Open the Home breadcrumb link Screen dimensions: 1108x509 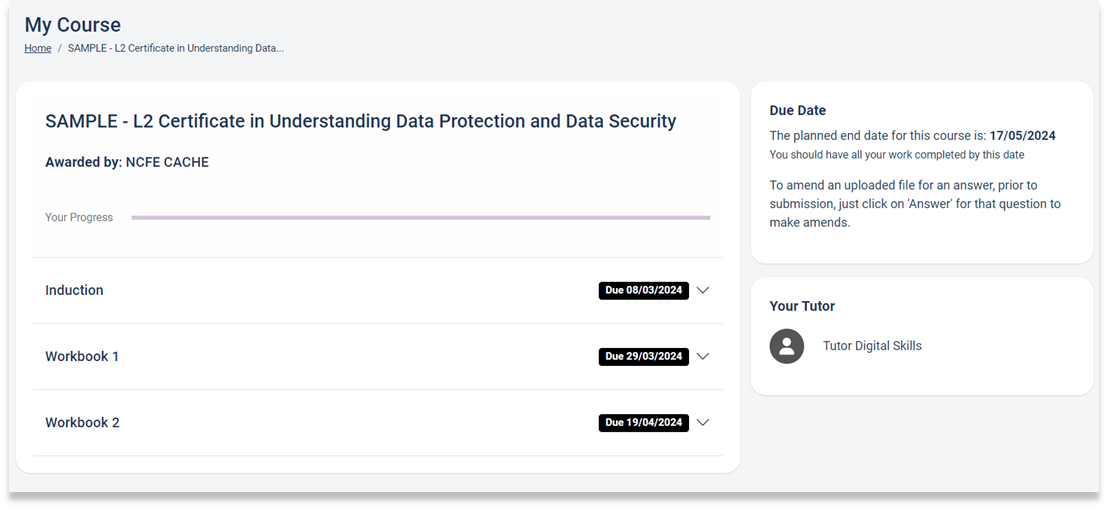pos(37,49)
